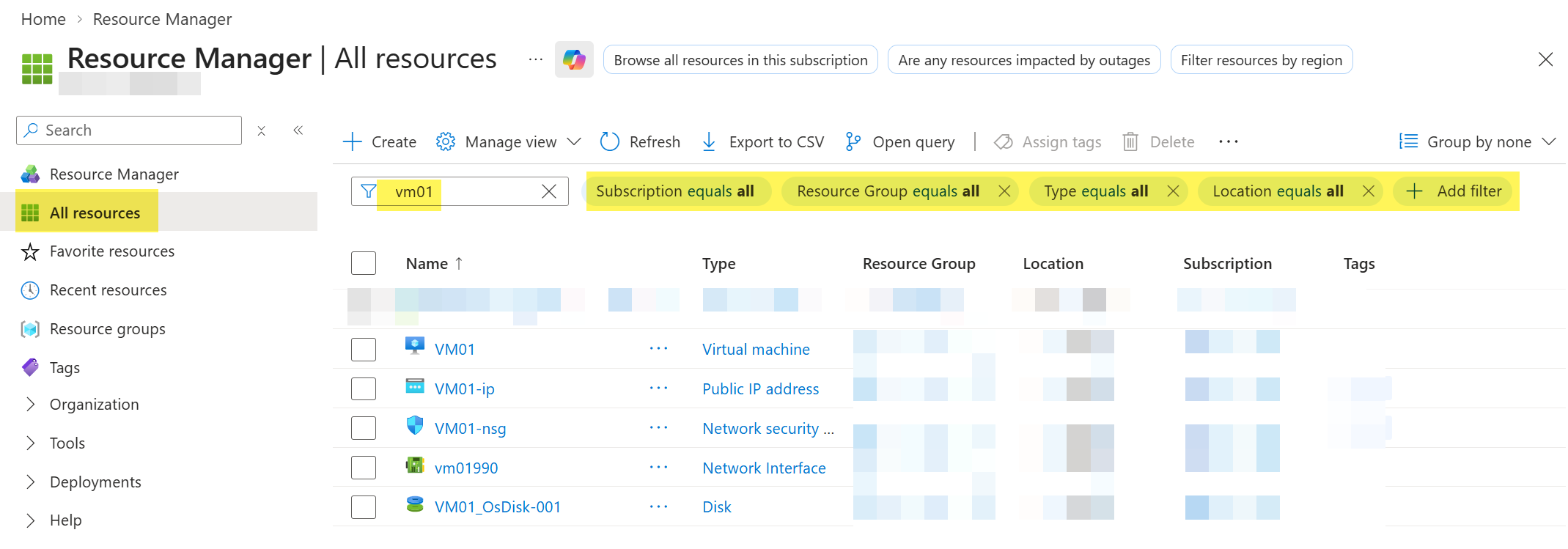Open header ellipsis beside All resources title
Screen dimensions: 1568x549
click(536, 59)
